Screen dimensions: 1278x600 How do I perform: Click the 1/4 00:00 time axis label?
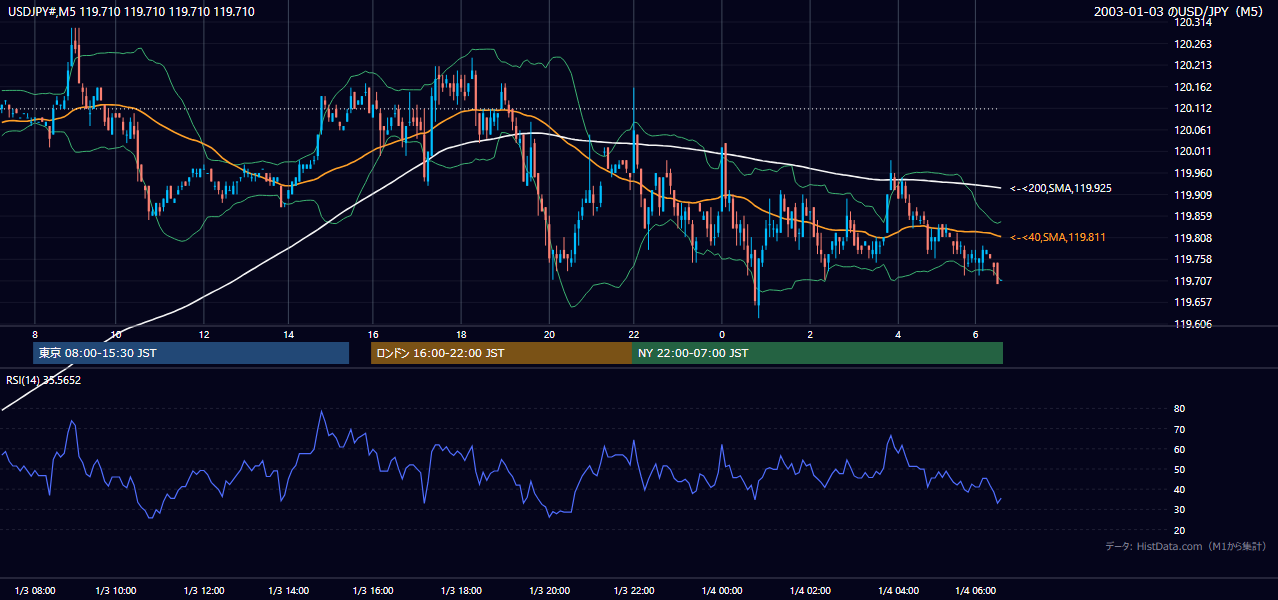(x=721, y=591)
